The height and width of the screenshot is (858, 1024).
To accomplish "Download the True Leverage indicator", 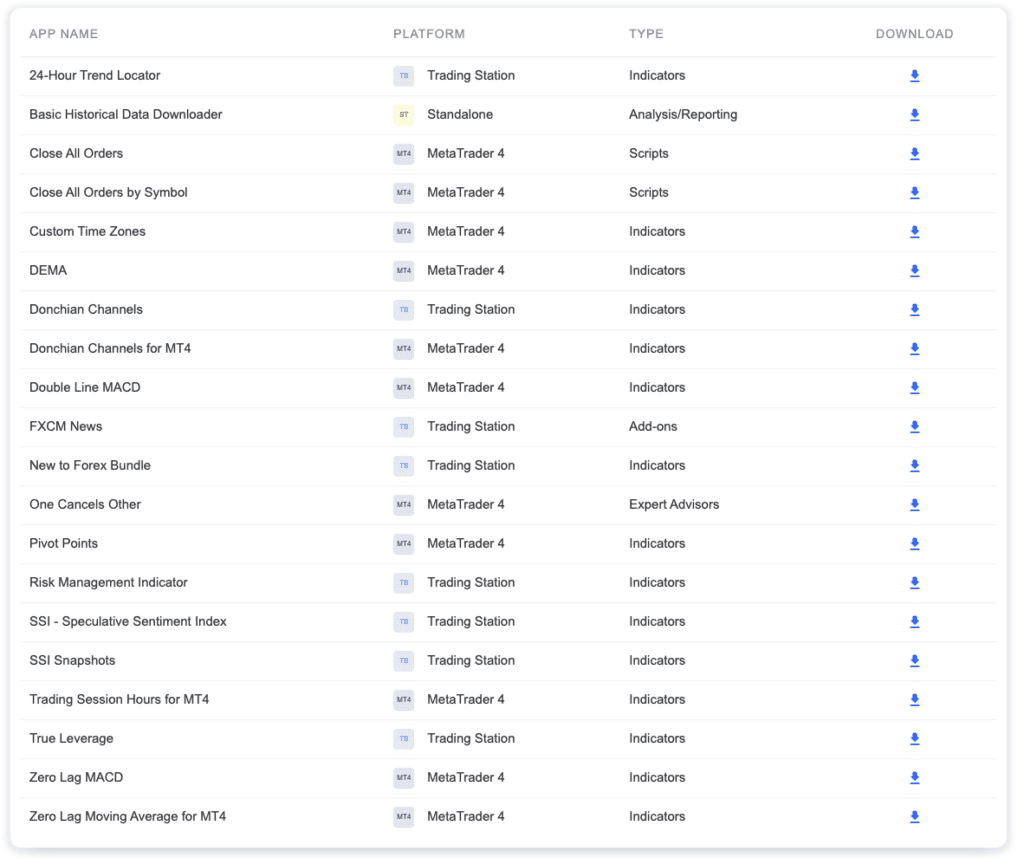I will (x=914, y=739).
